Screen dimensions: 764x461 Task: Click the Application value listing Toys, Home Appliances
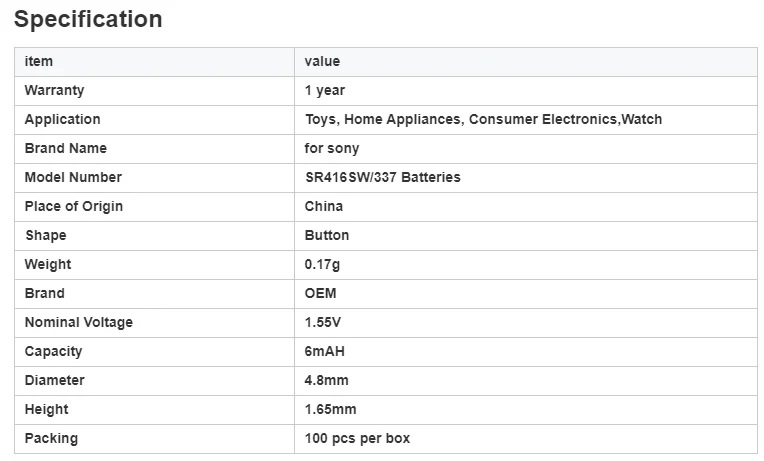click(x=483, y=119)
